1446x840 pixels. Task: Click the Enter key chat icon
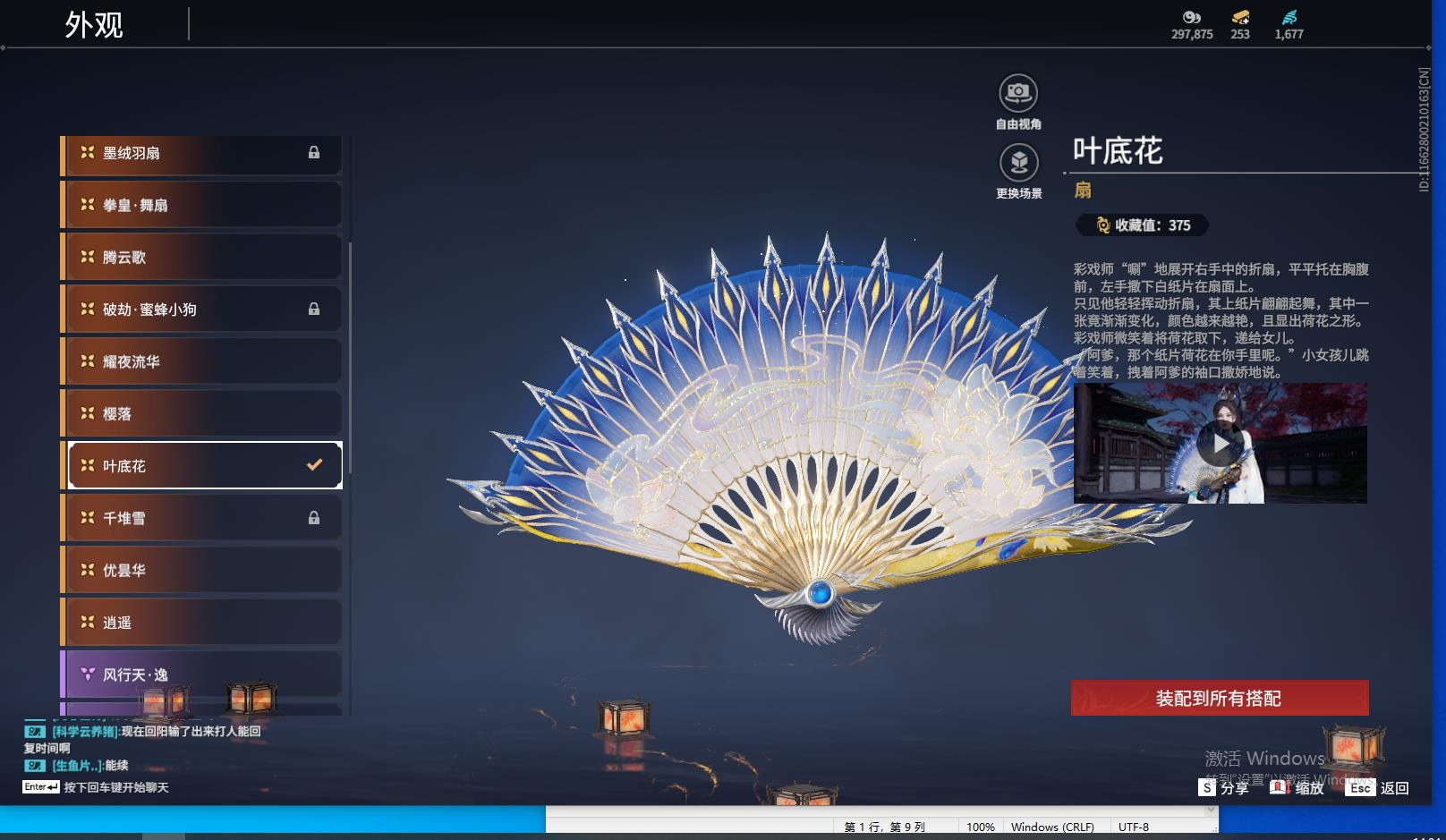(41, 787)
